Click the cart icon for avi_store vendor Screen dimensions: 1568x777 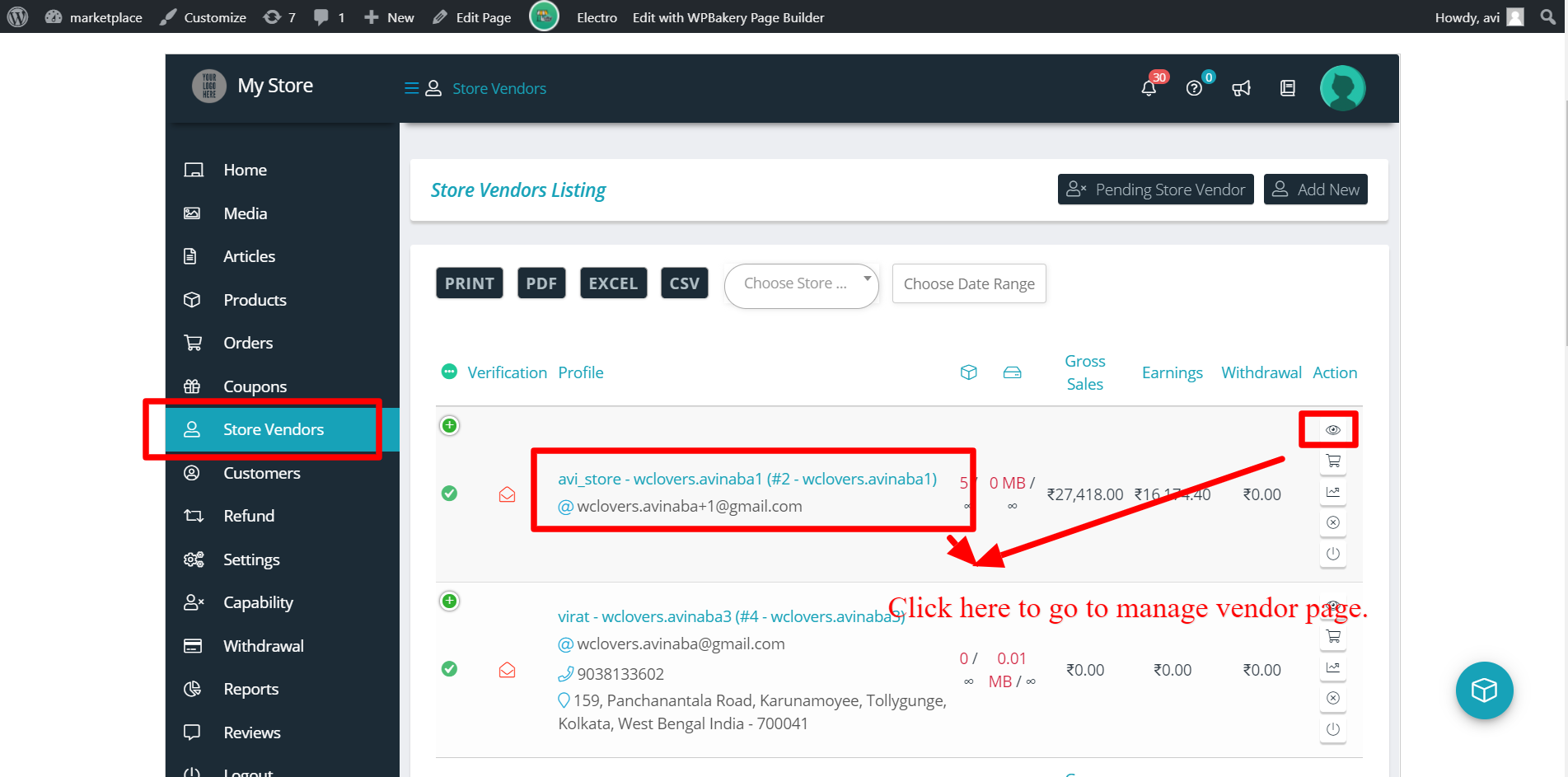coord(1332,461)
